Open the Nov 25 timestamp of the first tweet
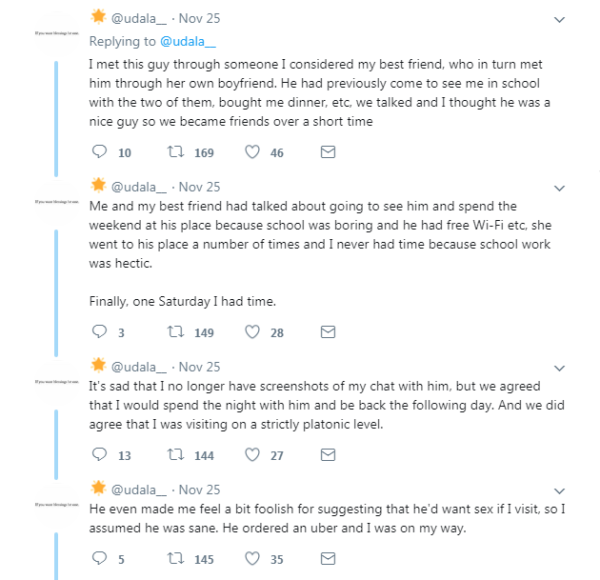Image resolution: width=600 pixels, height=580 pixels. pyautogui.click(x=199, y=18)
